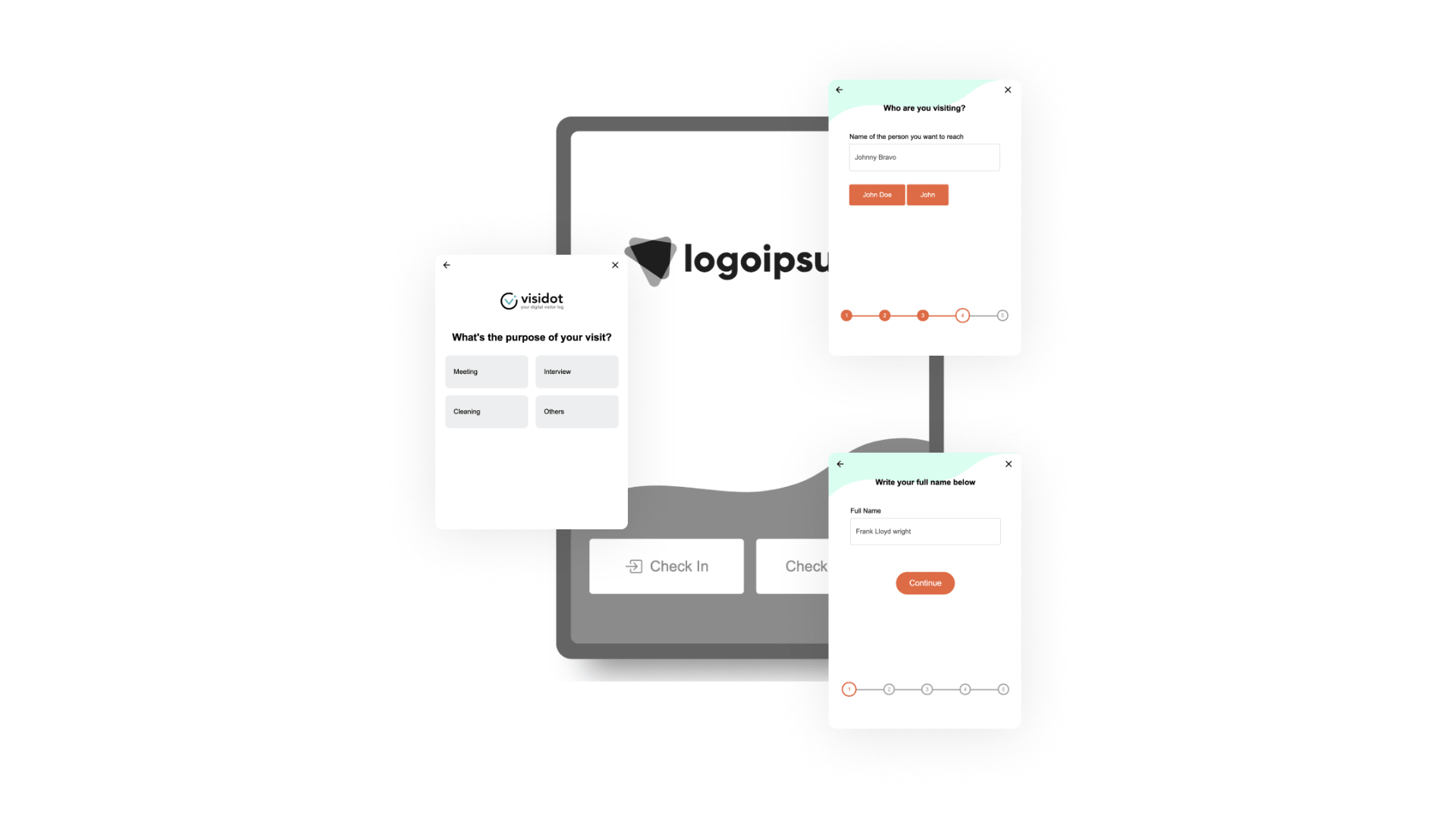Viewport: 1456px width, 819px height.
Task: Select John as person to visit
Action: tap(927, 194)
